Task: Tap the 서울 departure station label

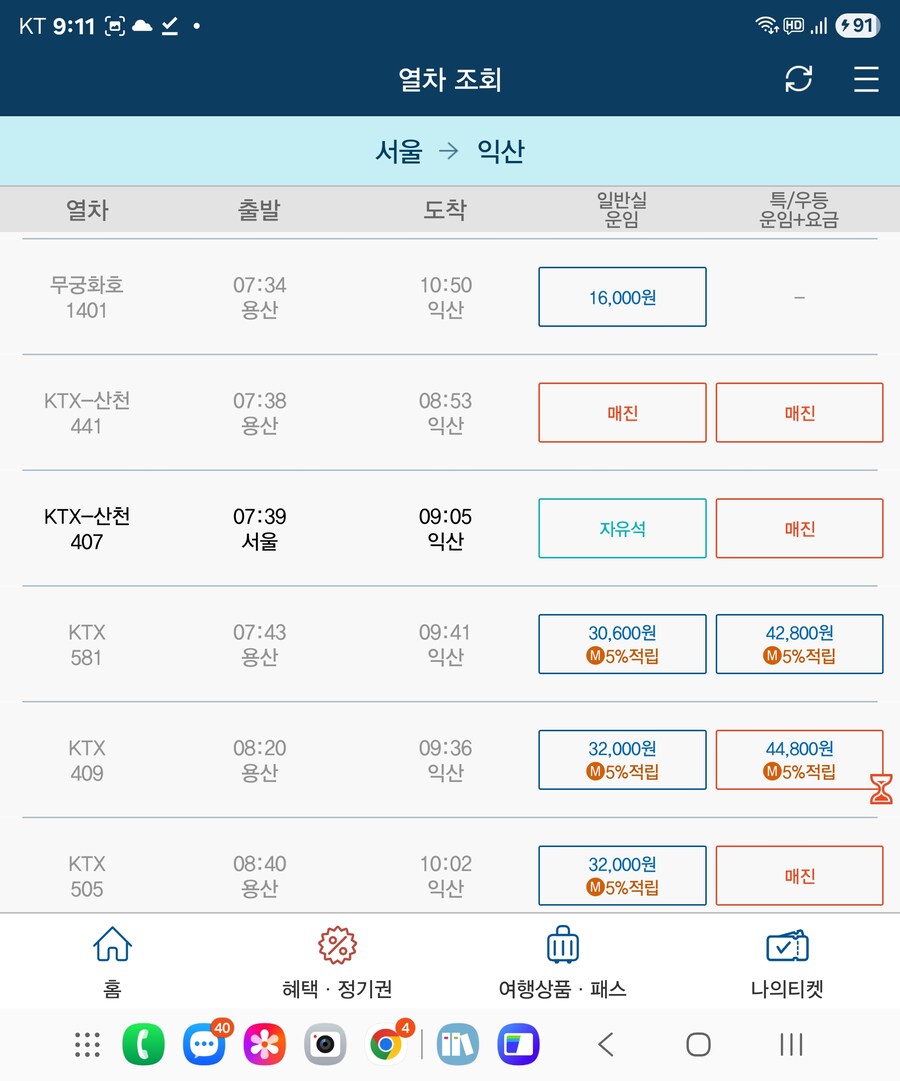Action: (x=399, y=150)
